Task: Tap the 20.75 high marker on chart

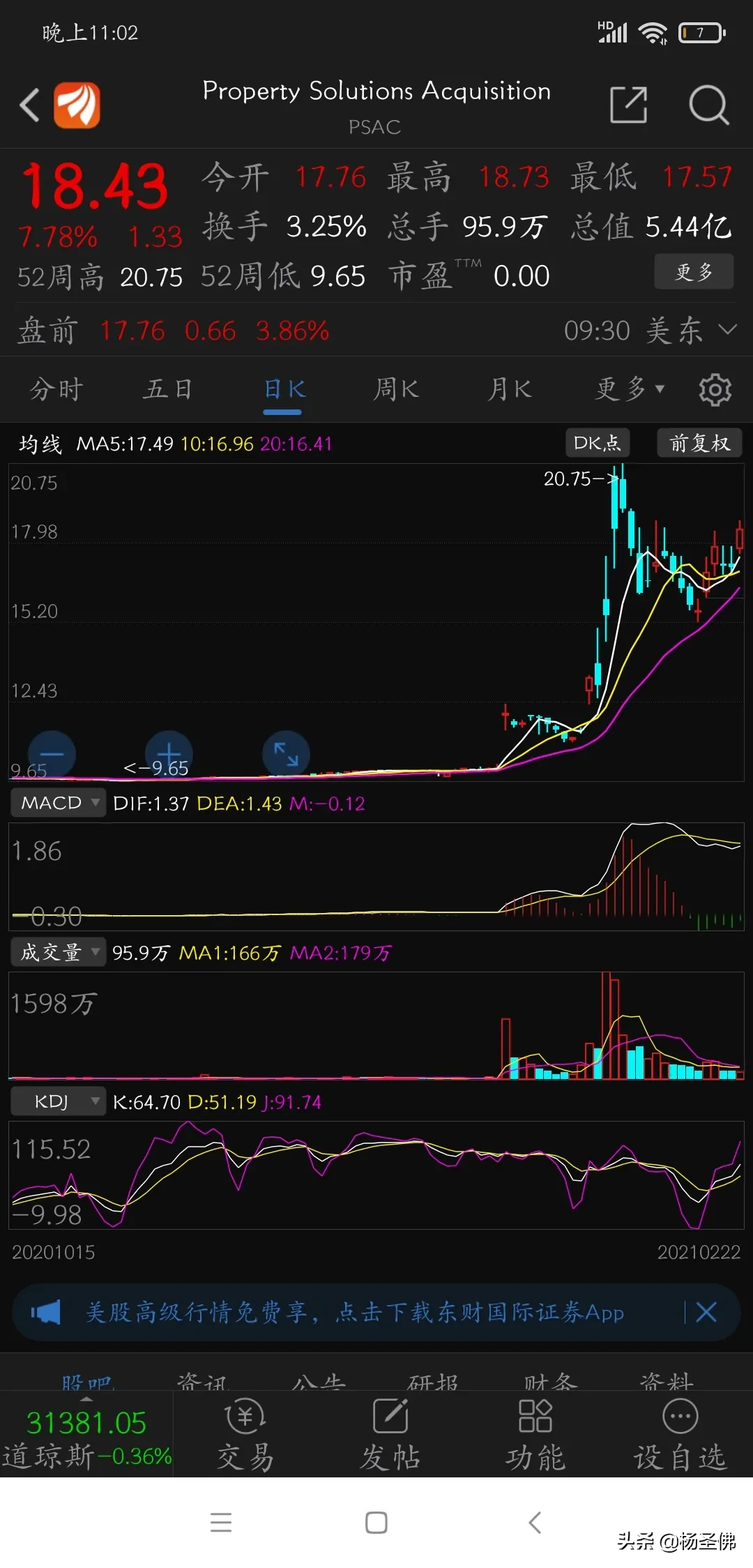Action: (580, 478)
